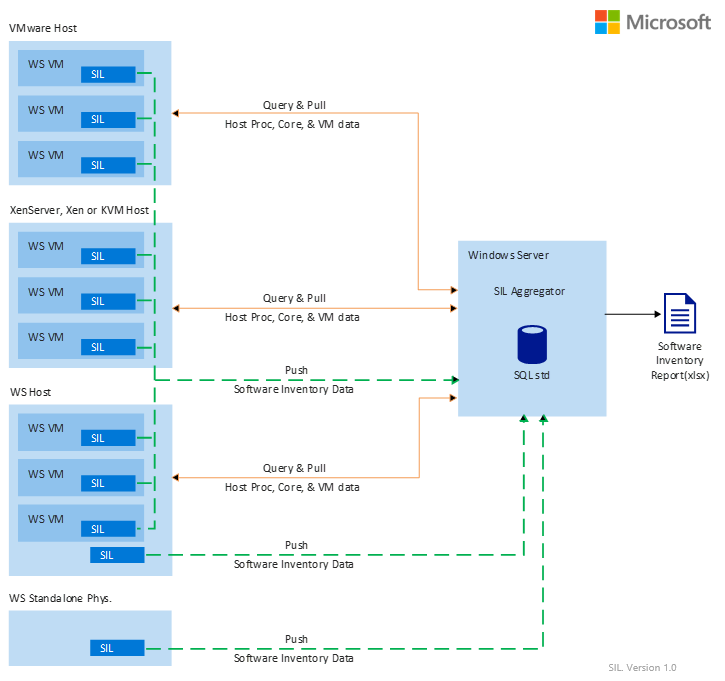Click "Host Proc, Core, & VM data" beside VMware Host
The width and height of the screenshot is (725, 681).
(292, 124)
